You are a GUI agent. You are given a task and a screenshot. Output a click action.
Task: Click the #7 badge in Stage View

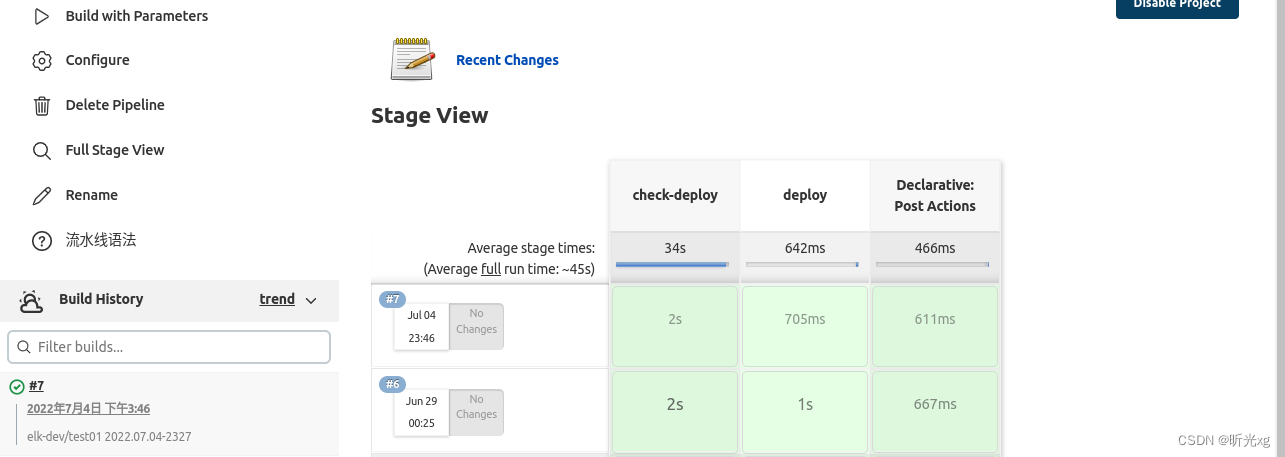(x=392, y=299)
